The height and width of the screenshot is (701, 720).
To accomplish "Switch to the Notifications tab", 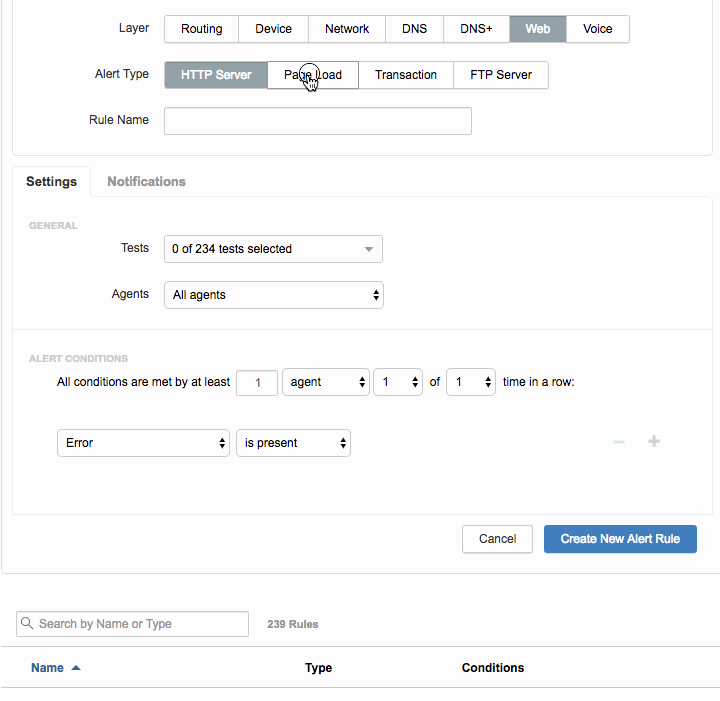I will tap(146, 182).
